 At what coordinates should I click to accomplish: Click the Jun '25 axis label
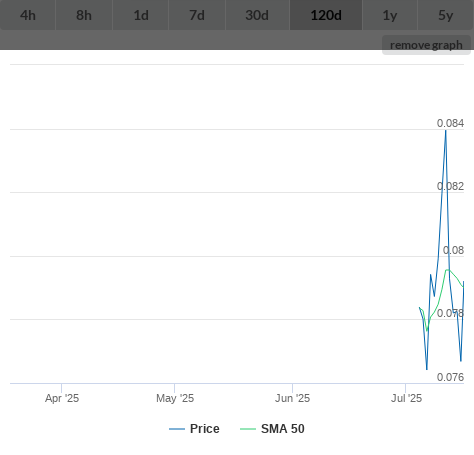tap(292, 398)
